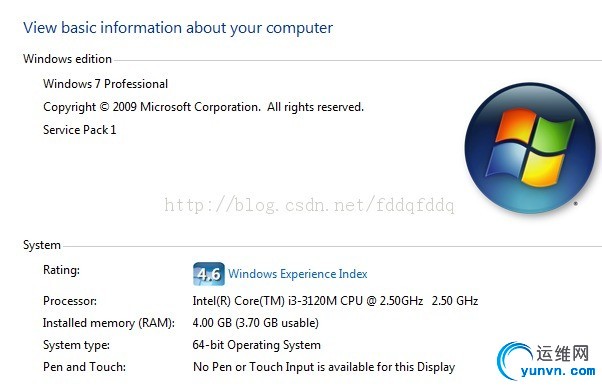Select the Windows 7 Professional text
This screenshot has height=388, width=602.
tap(105, 84)
